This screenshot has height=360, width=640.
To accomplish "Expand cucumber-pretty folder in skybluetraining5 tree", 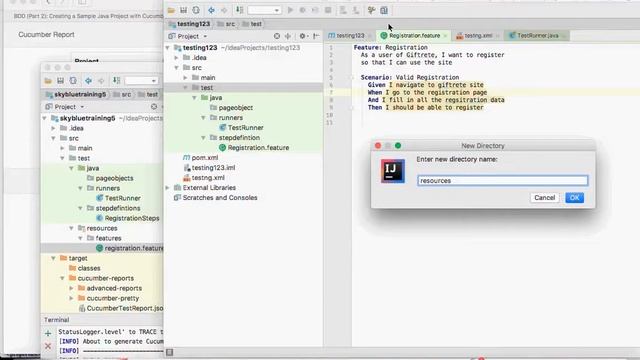I will point(71,298).
